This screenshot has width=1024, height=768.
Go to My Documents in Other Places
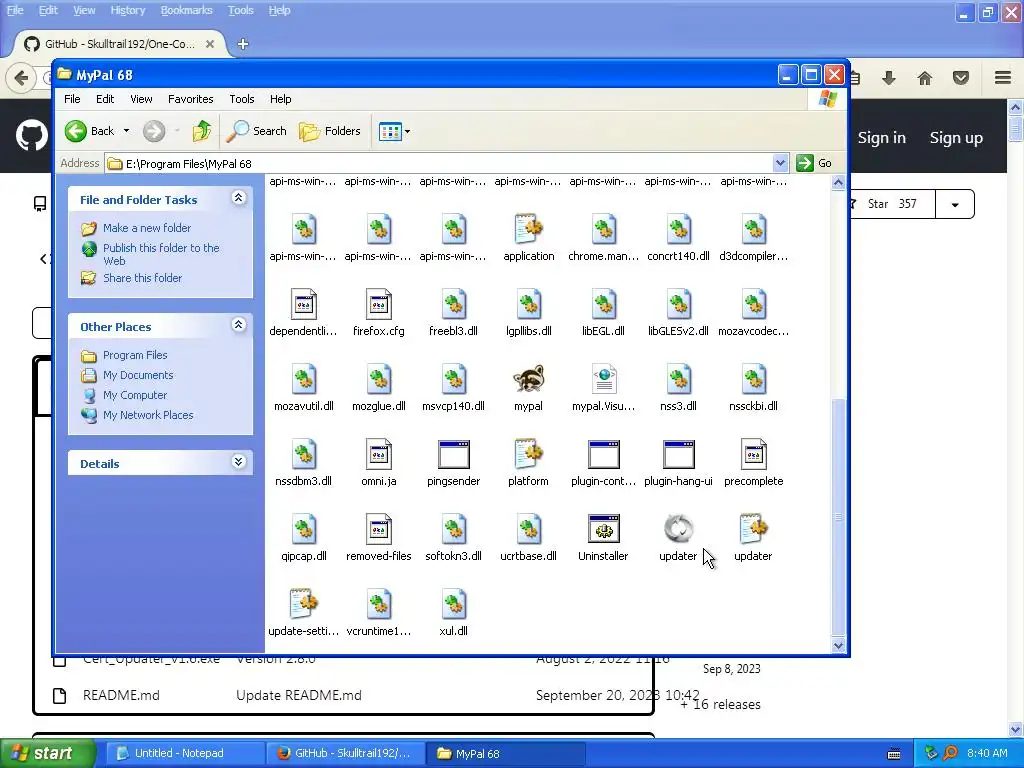click(x=138, y=376)
